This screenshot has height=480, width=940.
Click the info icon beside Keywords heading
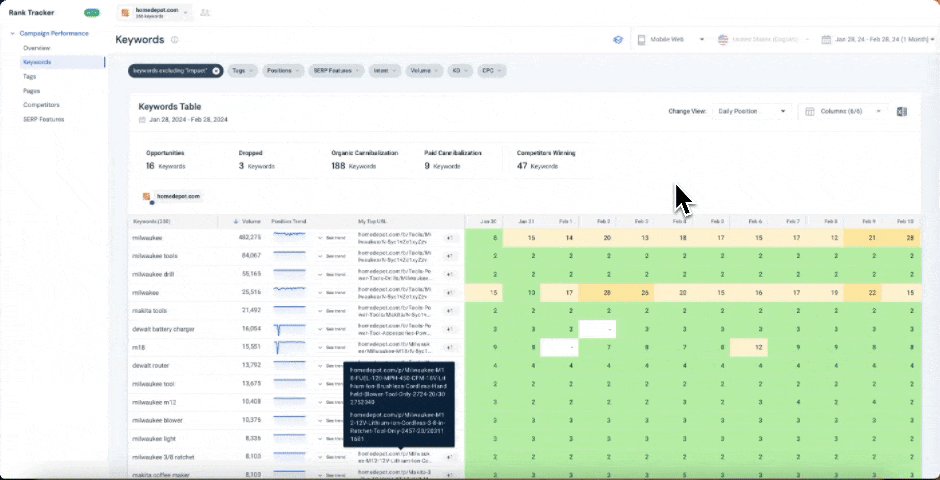pos(174,40)
